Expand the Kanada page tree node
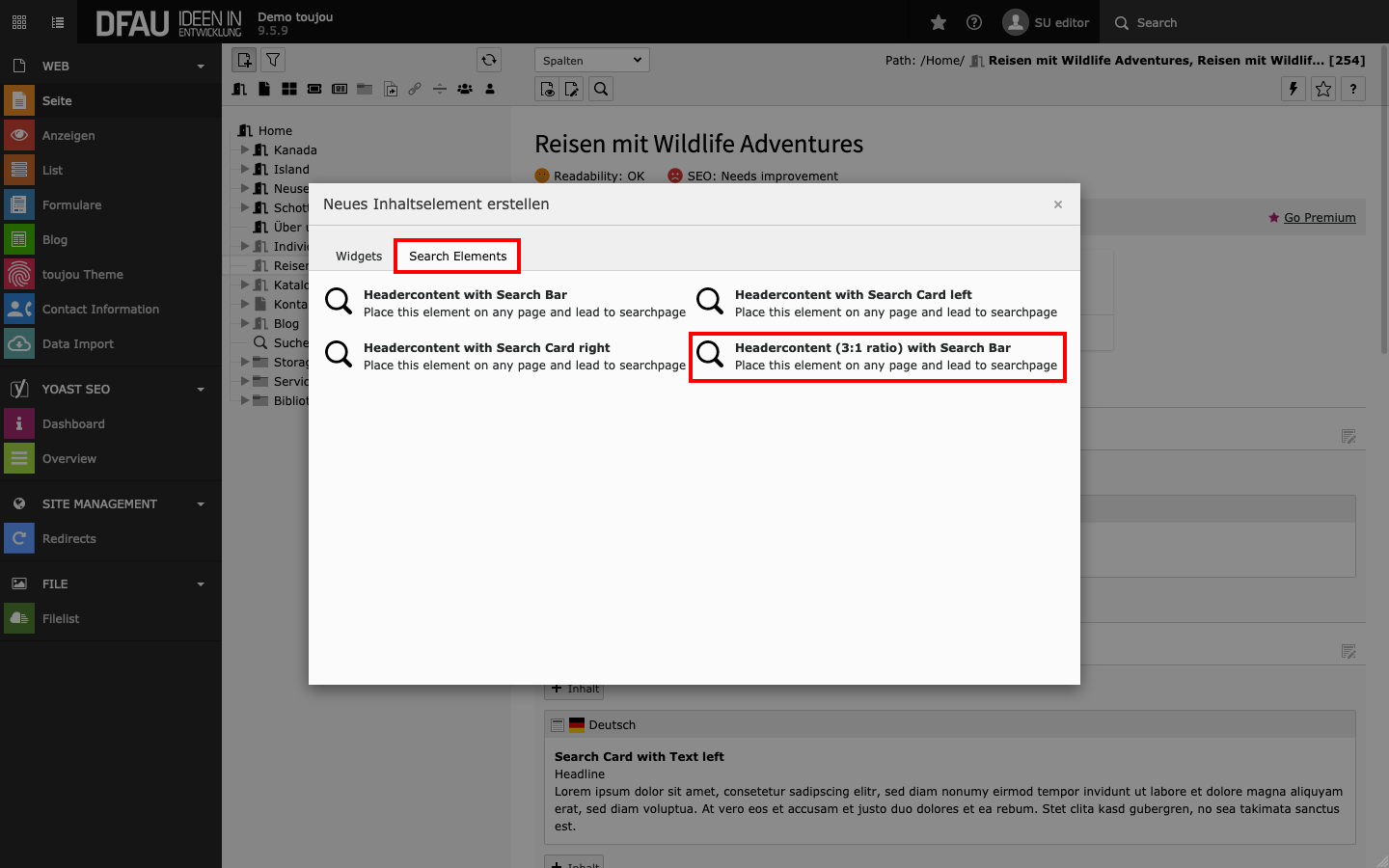Viewport: 1389px width, 868px height. click(245, 149)
